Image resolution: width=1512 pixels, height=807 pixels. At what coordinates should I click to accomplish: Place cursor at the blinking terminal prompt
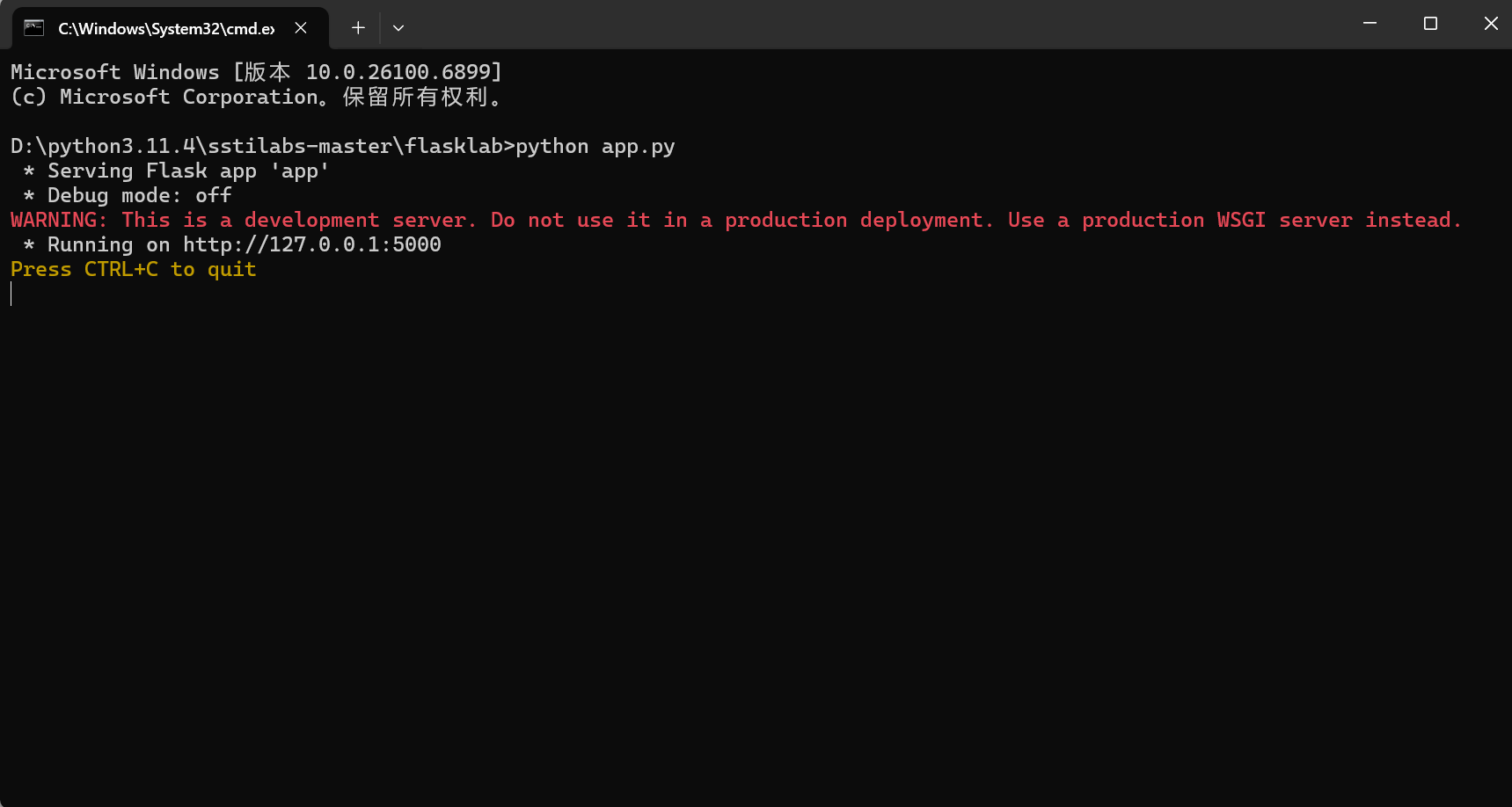coord(11,294)
